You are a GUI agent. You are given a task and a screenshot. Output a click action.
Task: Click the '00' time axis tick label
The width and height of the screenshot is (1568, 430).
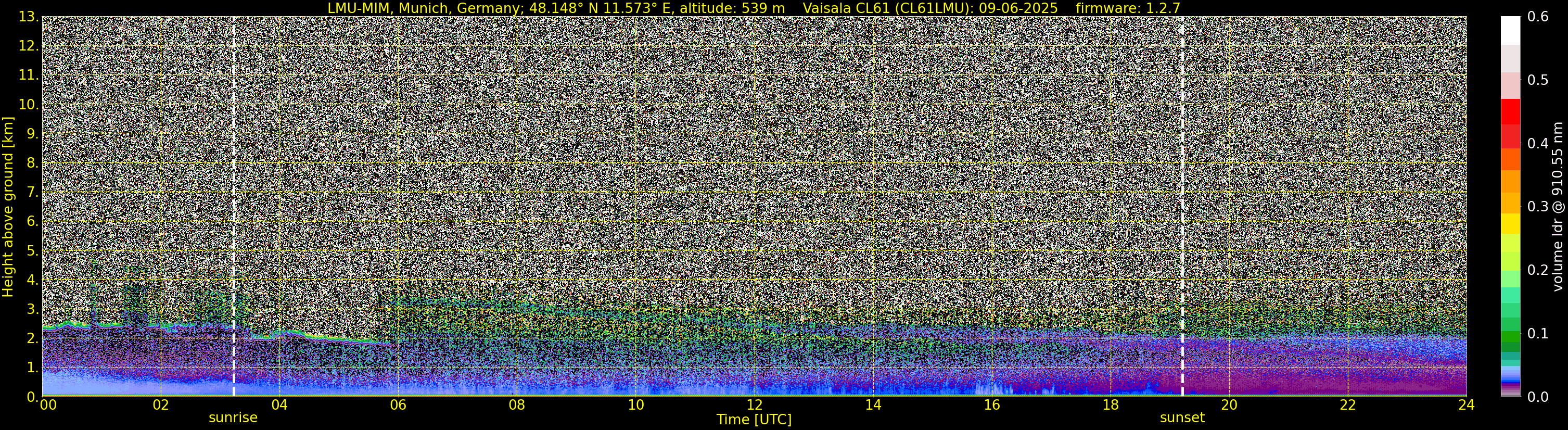click(x=48, y=405)
